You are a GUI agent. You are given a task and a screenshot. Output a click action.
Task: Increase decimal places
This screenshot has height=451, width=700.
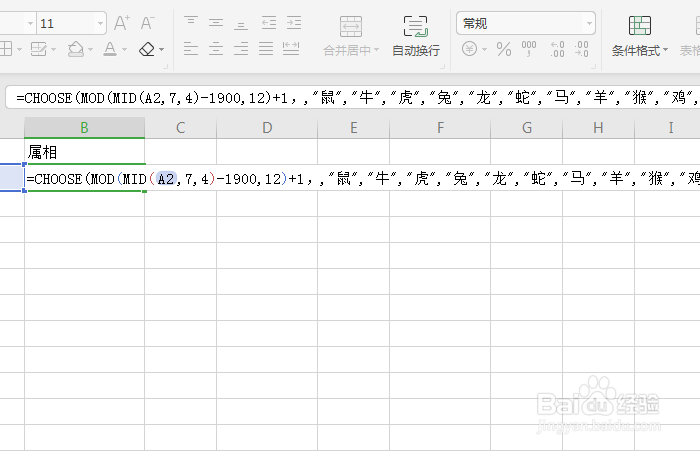tap(557, 49)
